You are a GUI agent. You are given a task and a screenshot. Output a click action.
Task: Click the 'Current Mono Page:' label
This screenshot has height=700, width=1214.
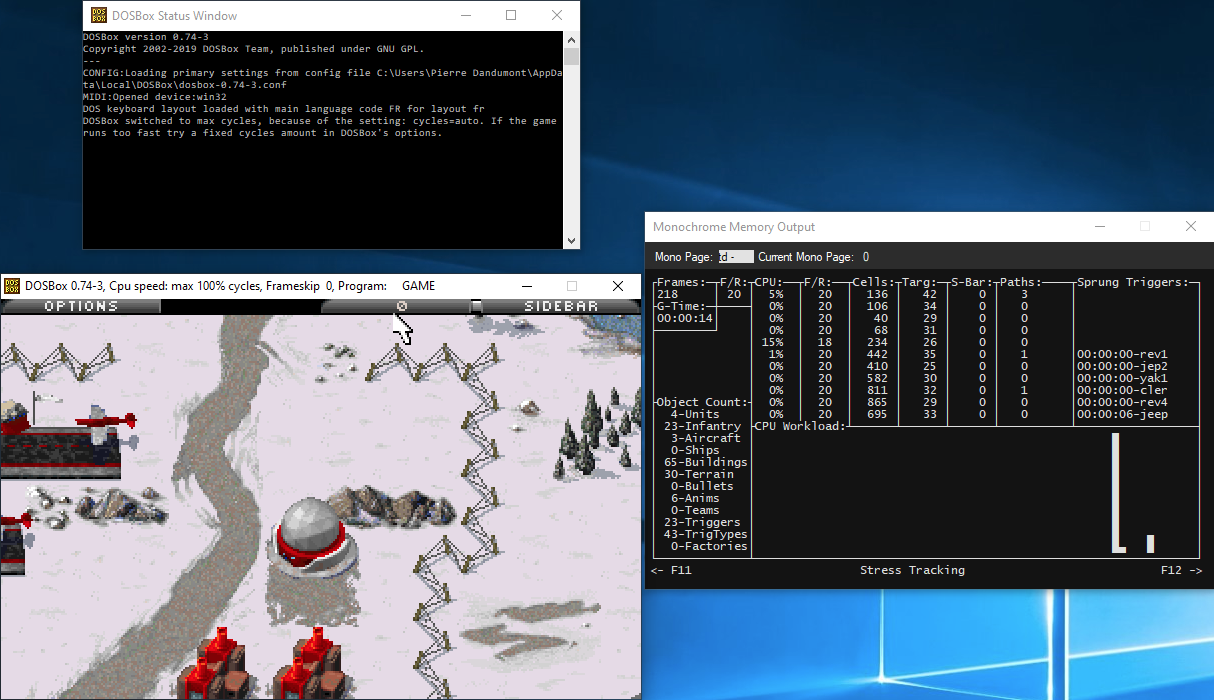[806, 257]
